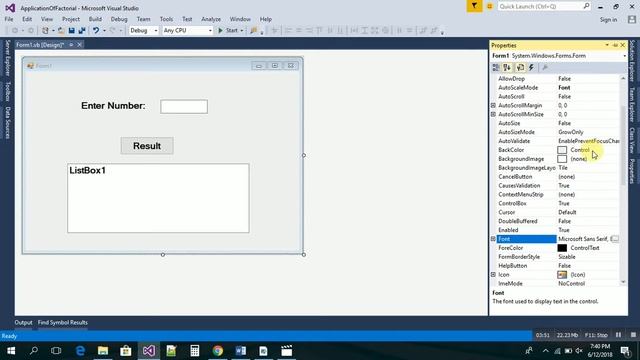Expand the AutoScrollMinSize property
Image resolution: width=640 pixels, height=360 pixels.
coord(493,114)
